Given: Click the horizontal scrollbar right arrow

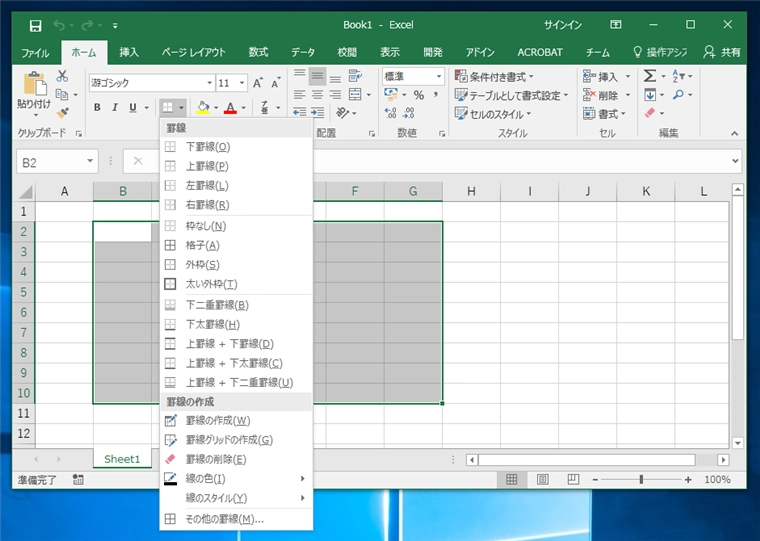Looking at the screenshot, I should [723, 460].
